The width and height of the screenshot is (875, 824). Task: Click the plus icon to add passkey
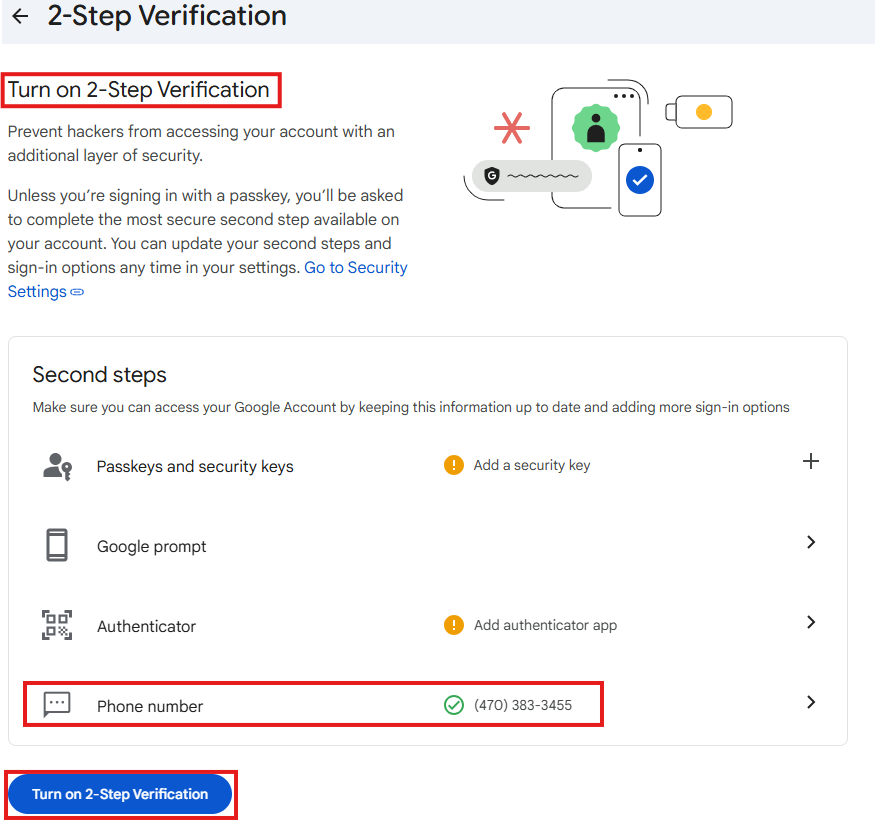811,461
